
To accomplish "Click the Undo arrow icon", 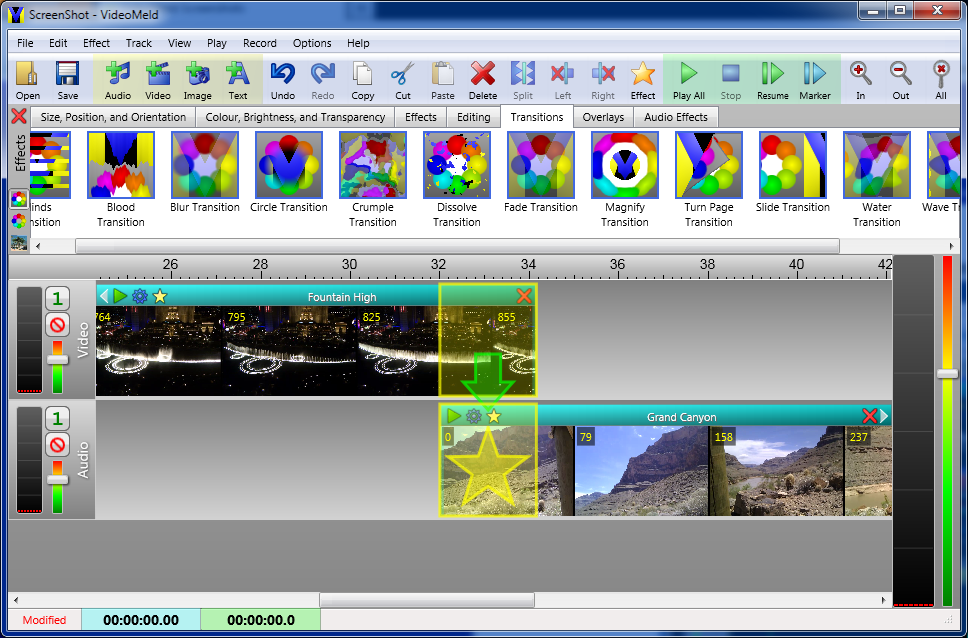I will pos(283,80).
